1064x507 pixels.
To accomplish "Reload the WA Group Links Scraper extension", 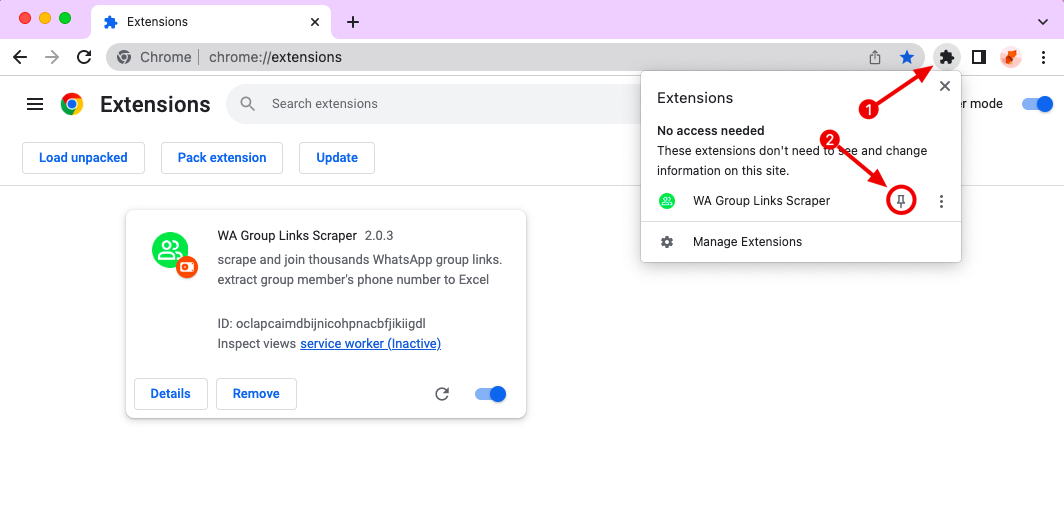I will click(442, 394).
